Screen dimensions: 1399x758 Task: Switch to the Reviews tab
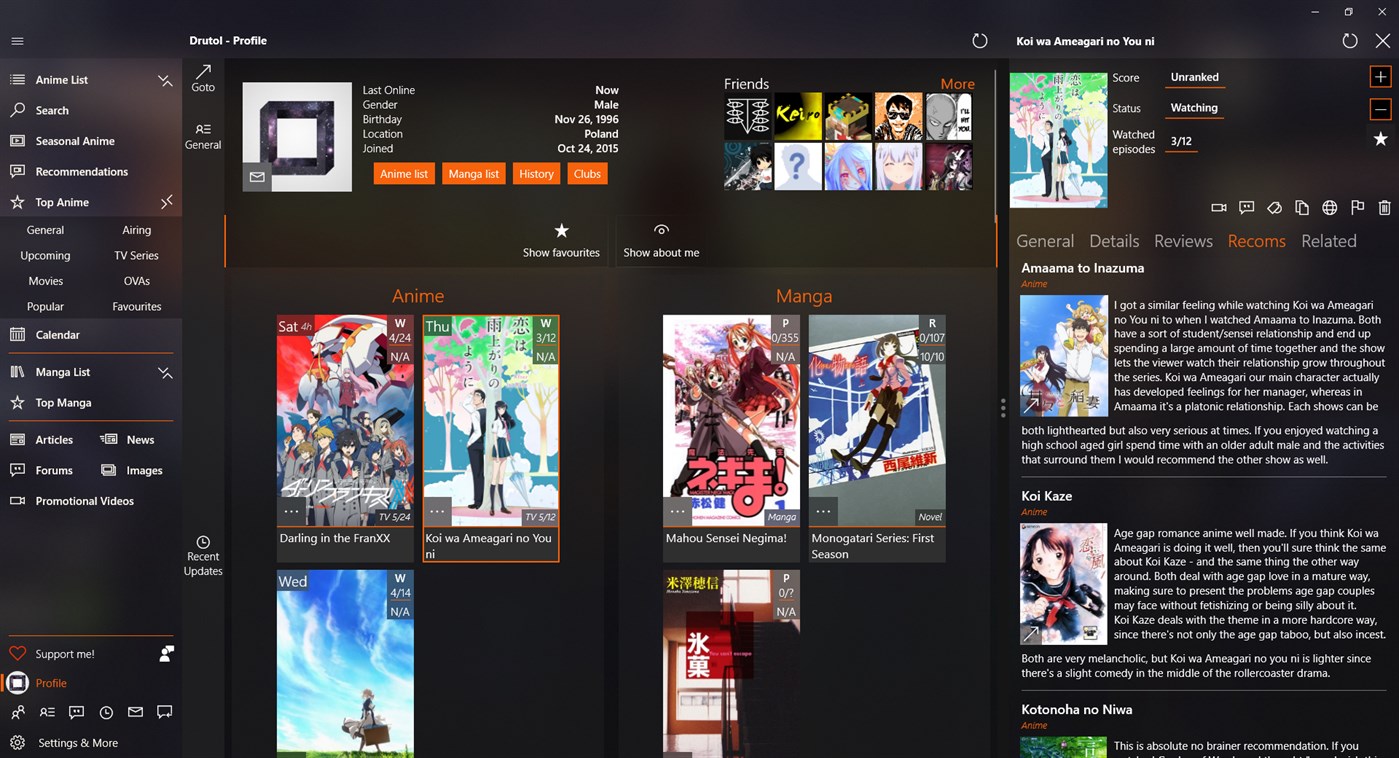coord(1183,241)
